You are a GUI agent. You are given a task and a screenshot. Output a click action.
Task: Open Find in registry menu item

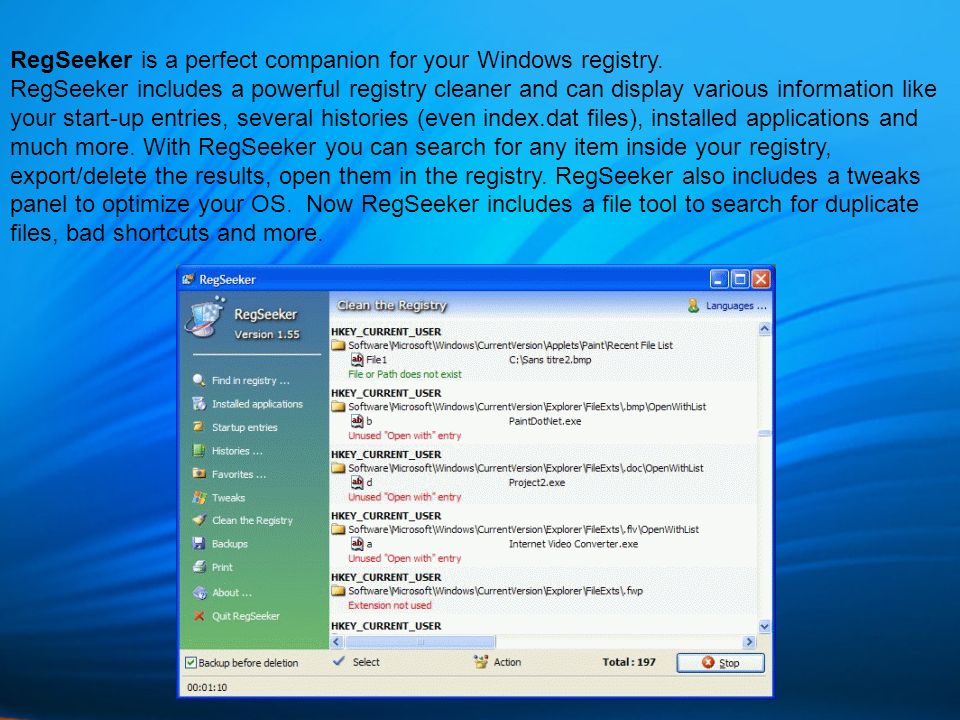click(250, 380)
